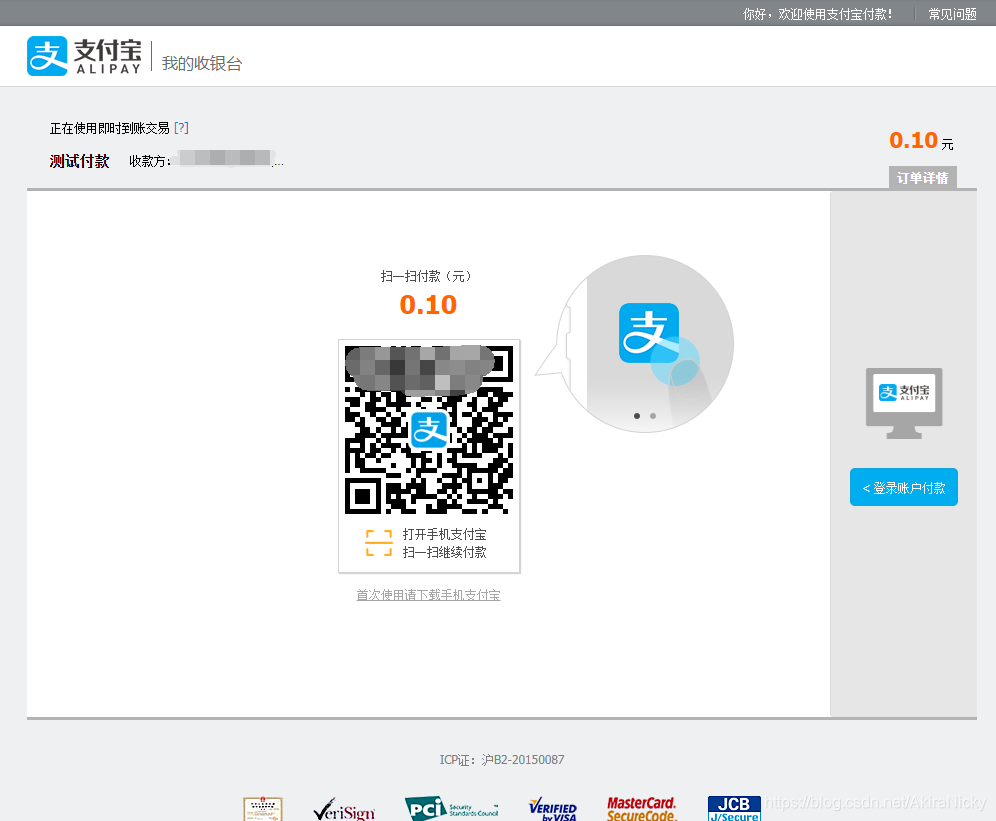Click the 打开手机支付宝 instruction text
Screen dimensions: 996x821
(x=444, y=534)
